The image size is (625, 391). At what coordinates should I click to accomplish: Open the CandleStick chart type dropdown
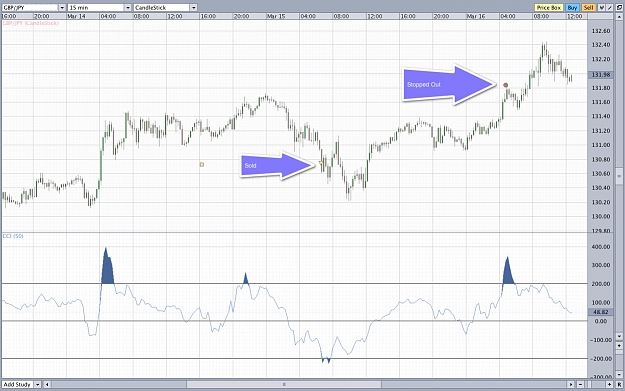(193, 8)
